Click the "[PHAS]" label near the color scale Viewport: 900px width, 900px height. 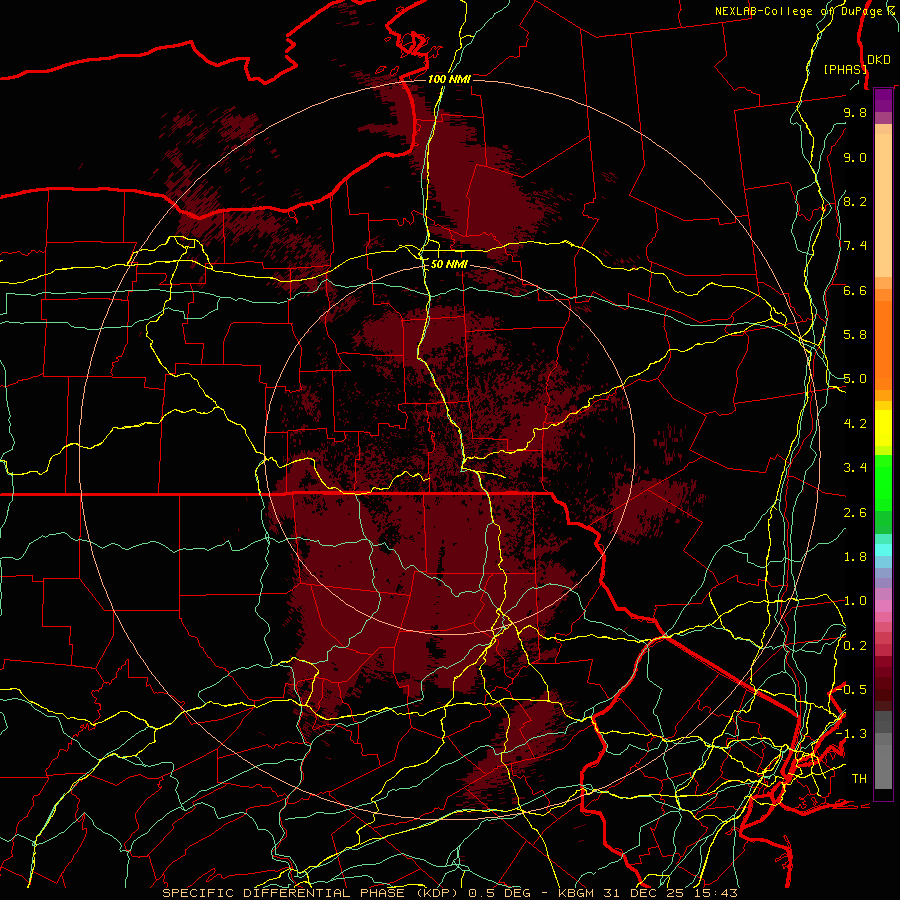click(845, 69)
